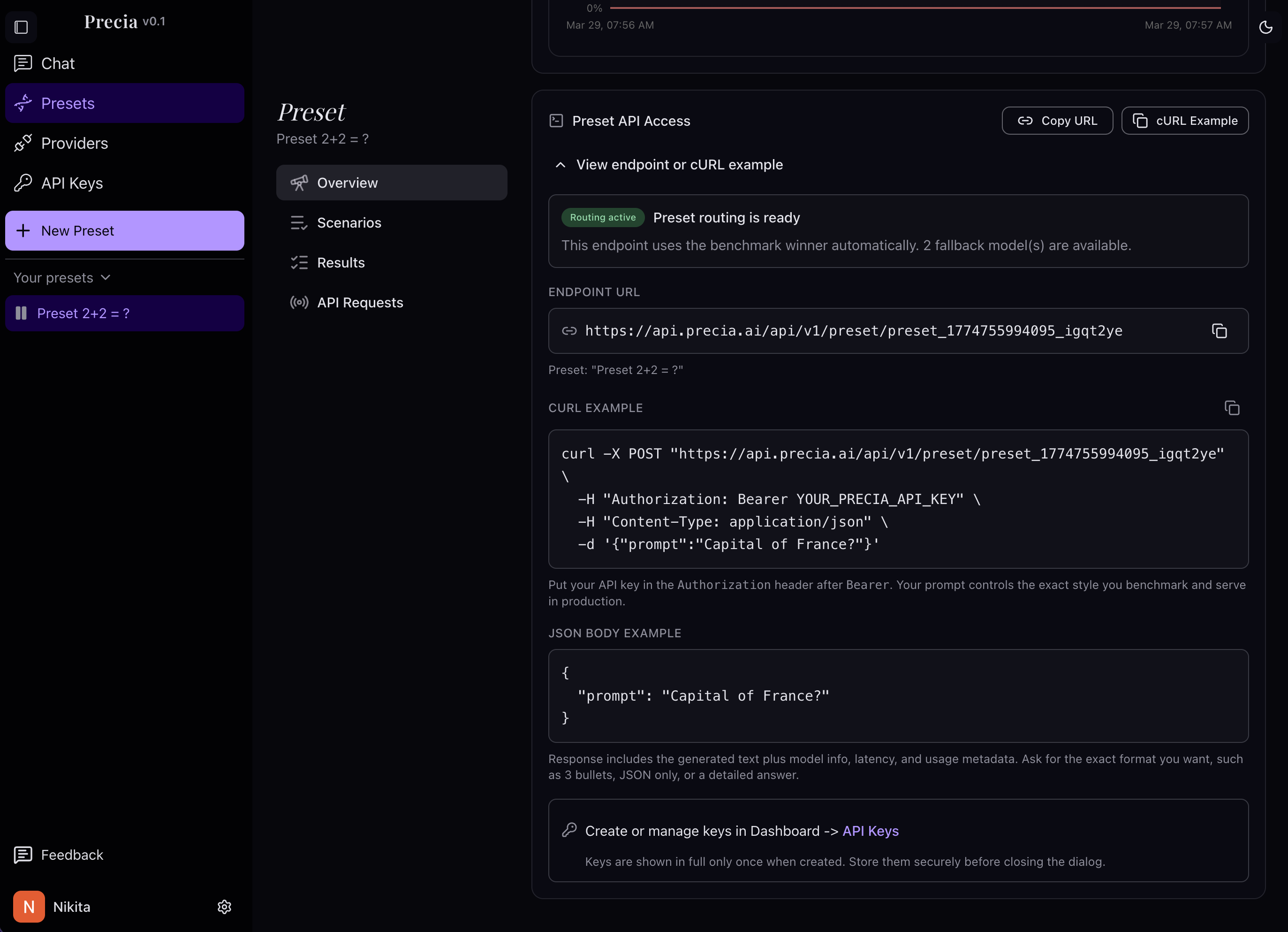Screen dimensions: 1288x932
Task: Toggle the sidebar collapse icon
Action: (21, 27)
